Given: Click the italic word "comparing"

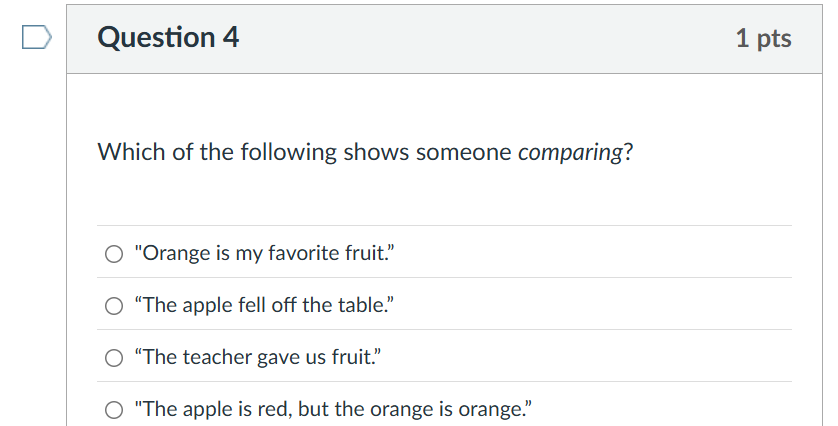Looking at the screenshot, I should tap(570, 153).
